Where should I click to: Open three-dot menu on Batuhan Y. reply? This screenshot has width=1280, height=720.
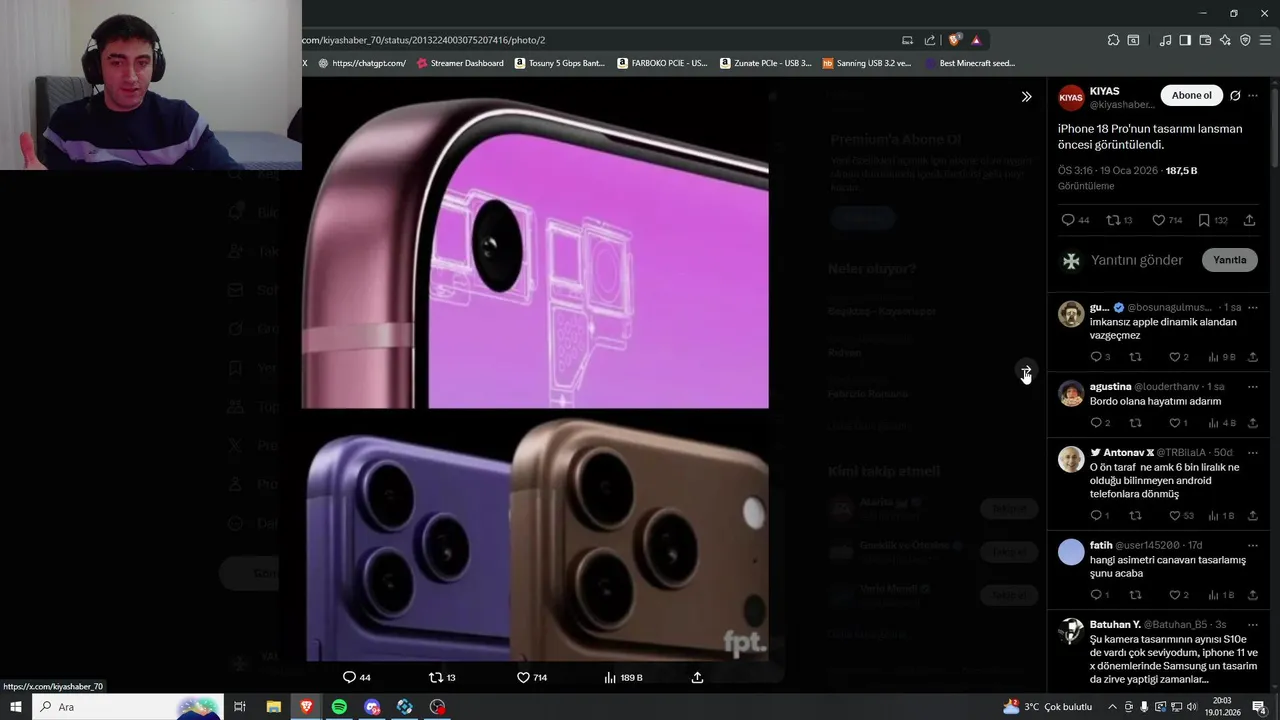pos(1252,624)
